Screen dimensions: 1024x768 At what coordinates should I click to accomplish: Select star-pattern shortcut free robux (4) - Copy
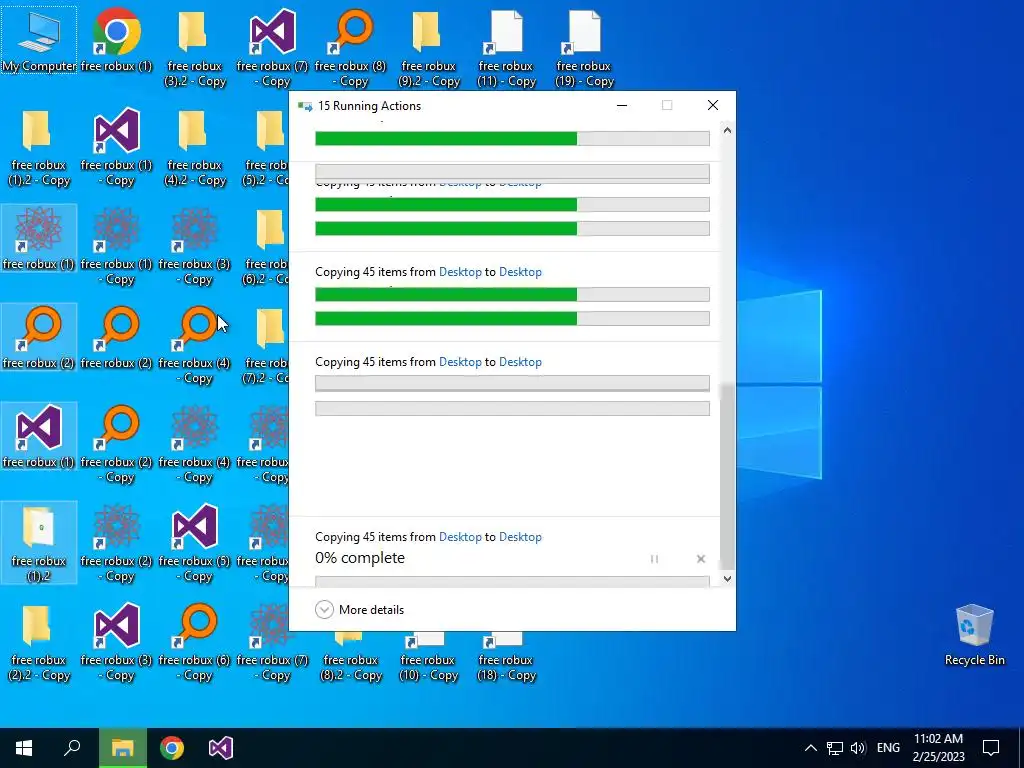195,445
